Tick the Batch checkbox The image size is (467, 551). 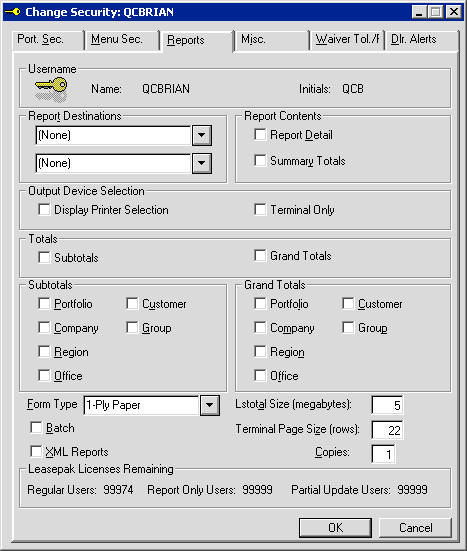pos(36,428)
